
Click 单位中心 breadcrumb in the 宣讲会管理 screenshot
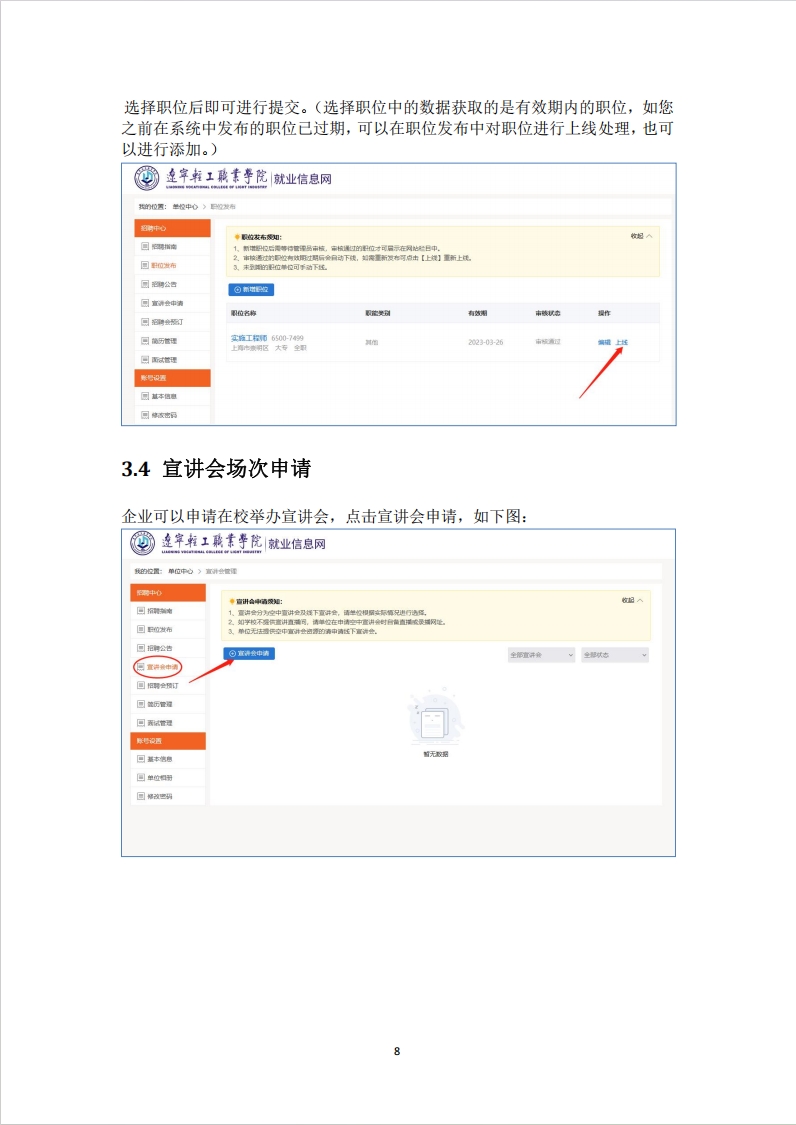[x=181, y=571]
